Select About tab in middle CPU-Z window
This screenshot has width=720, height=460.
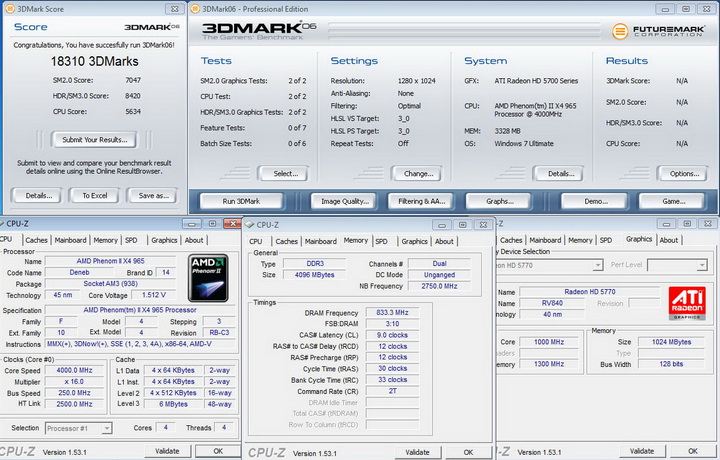click(444, 241)
